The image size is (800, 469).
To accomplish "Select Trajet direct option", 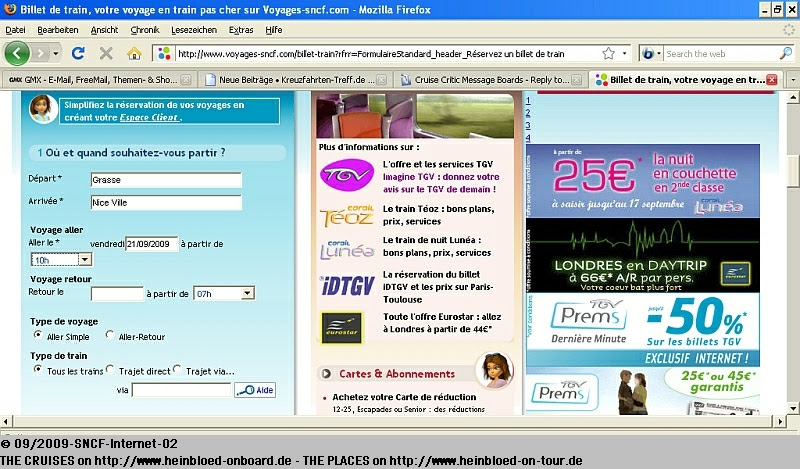I will coord(110,369).
